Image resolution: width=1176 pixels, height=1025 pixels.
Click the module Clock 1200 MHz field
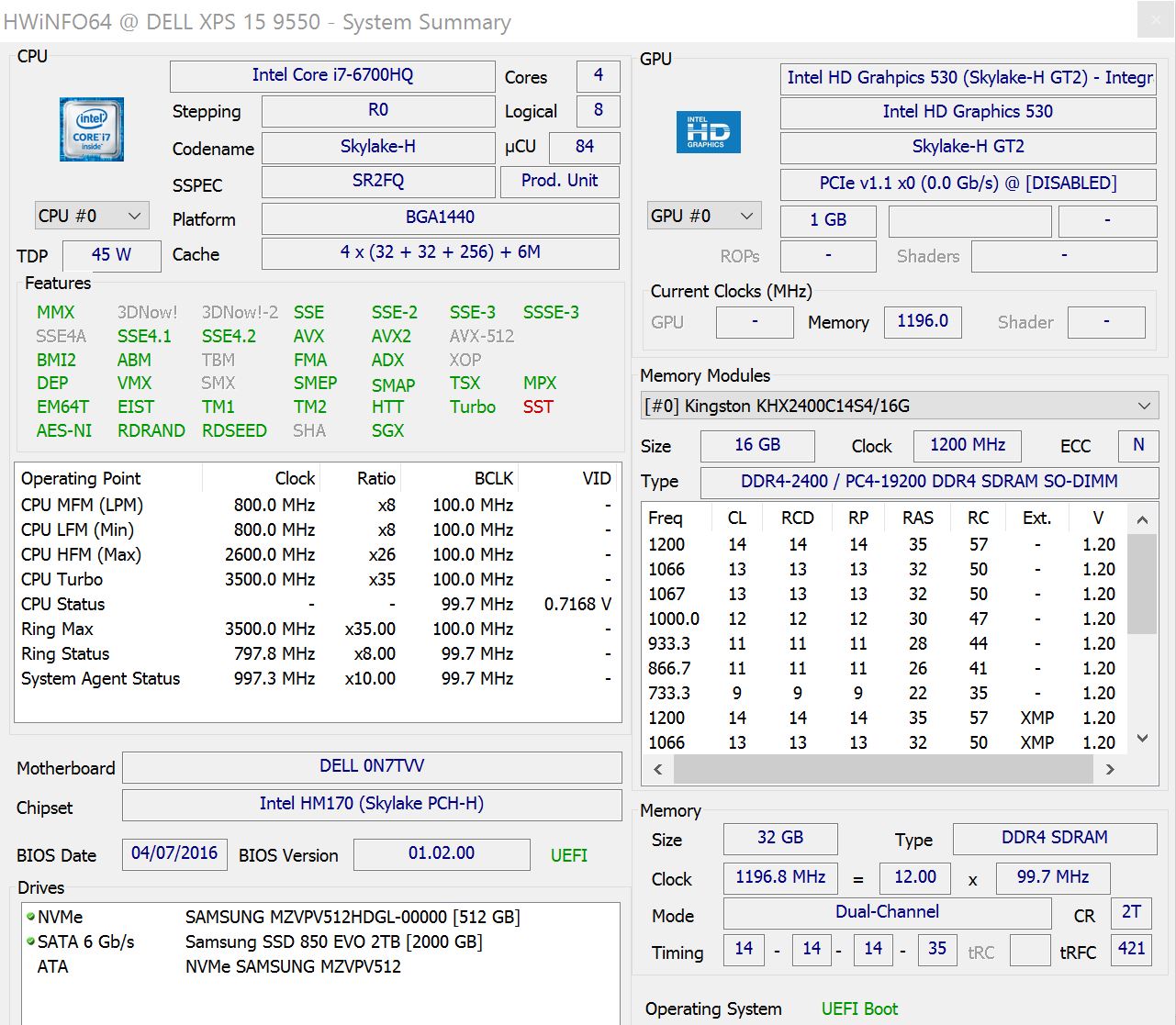click(969, 446)
